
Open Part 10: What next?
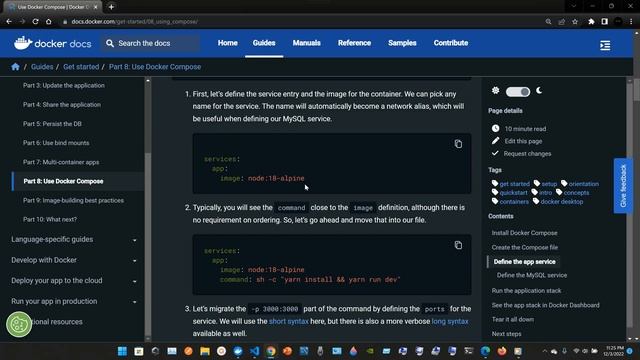pos(50,220)
